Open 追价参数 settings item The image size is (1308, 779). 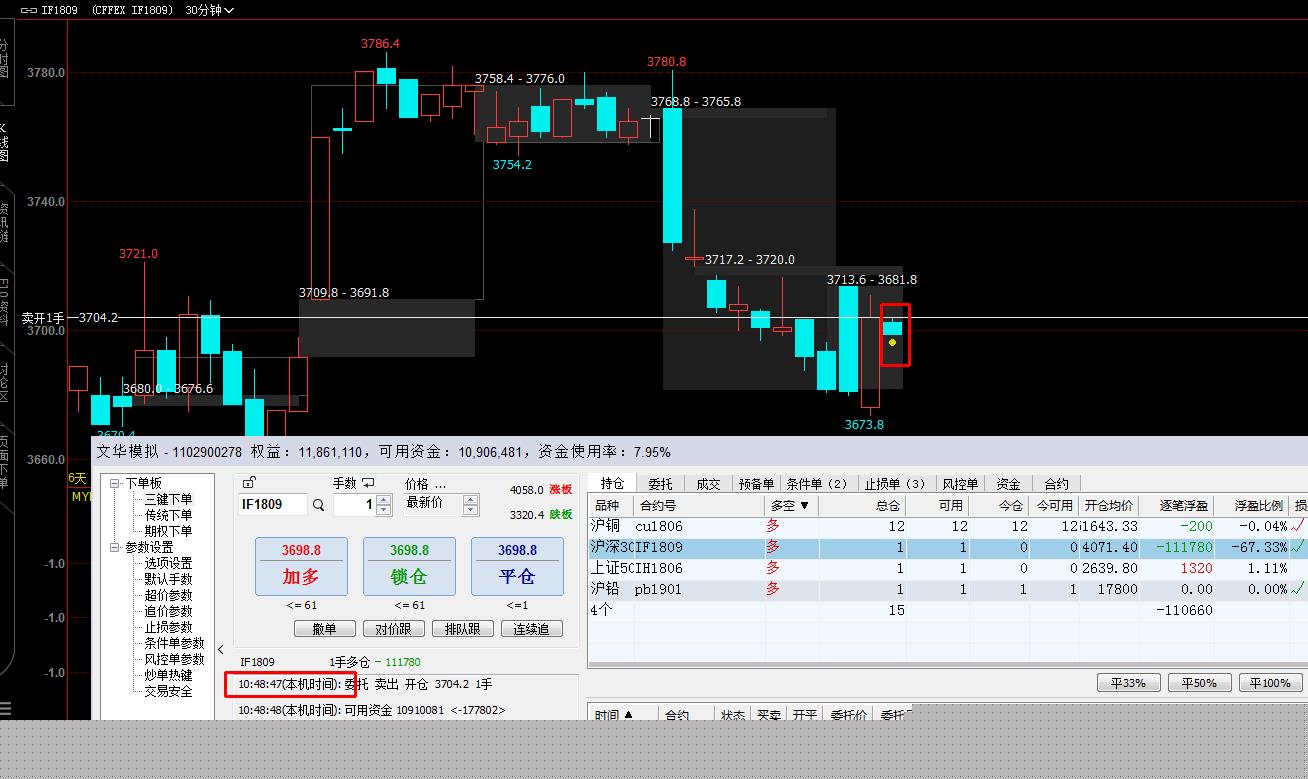(168, 611)
